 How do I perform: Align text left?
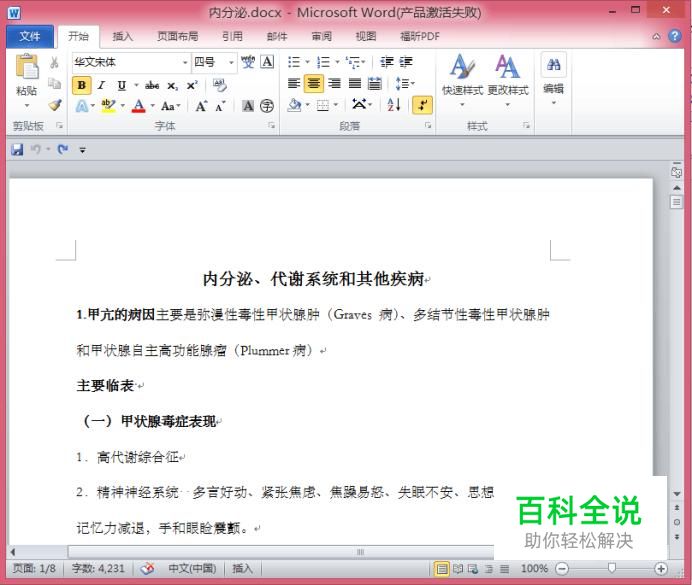point(293,83)
